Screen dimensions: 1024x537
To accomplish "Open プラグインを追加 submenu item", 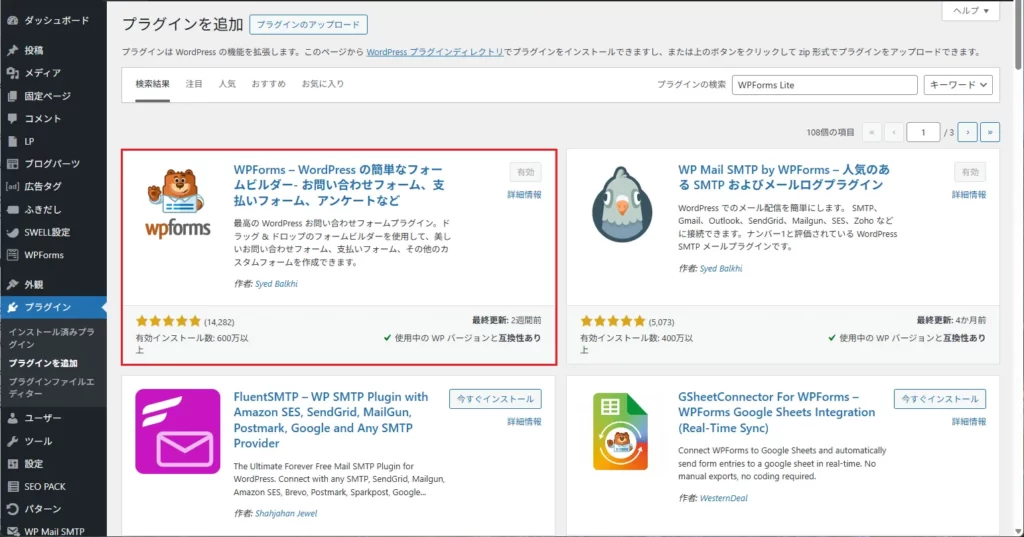I will [43, 363].
